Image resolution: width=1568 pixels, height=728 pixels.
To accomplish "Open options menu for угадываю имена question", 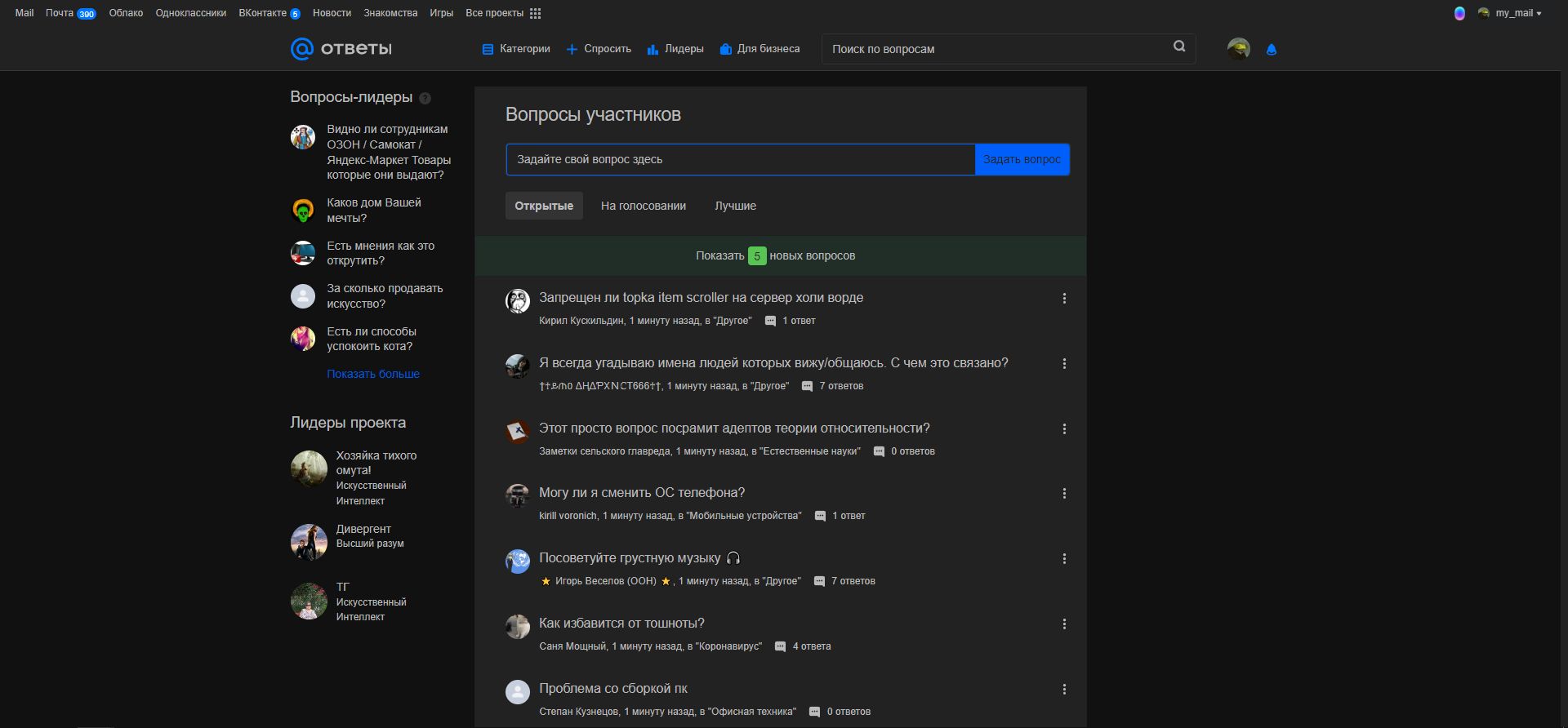I will (1064, 364).
